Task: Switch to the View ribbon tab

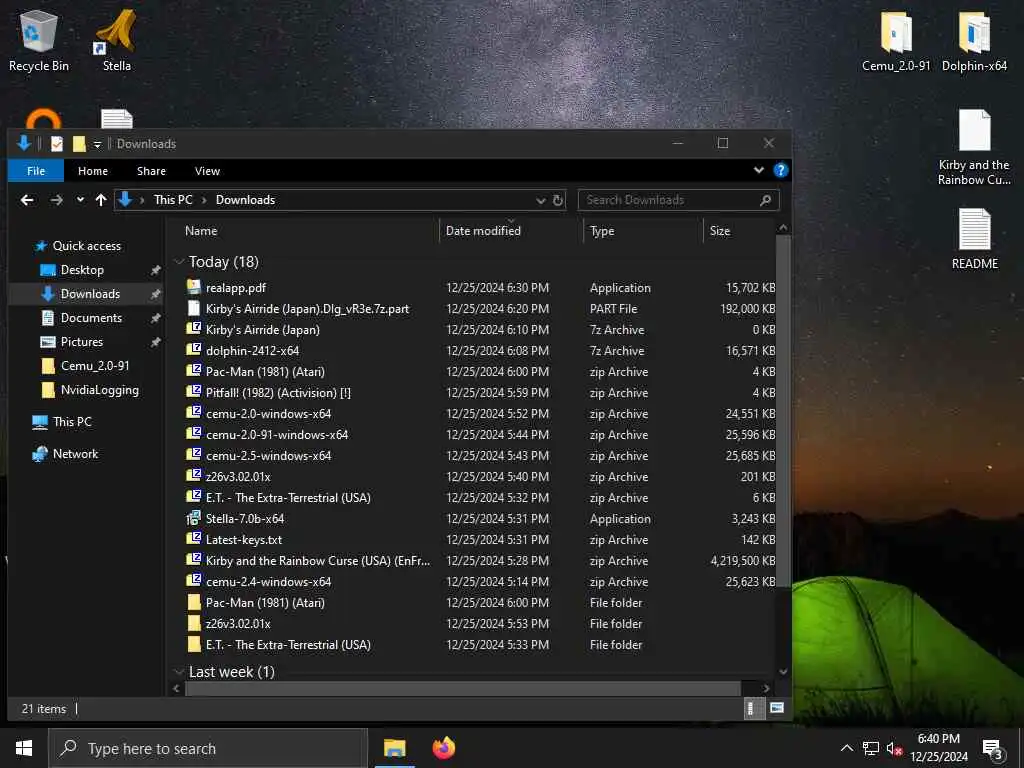Action: pos(207,171)
